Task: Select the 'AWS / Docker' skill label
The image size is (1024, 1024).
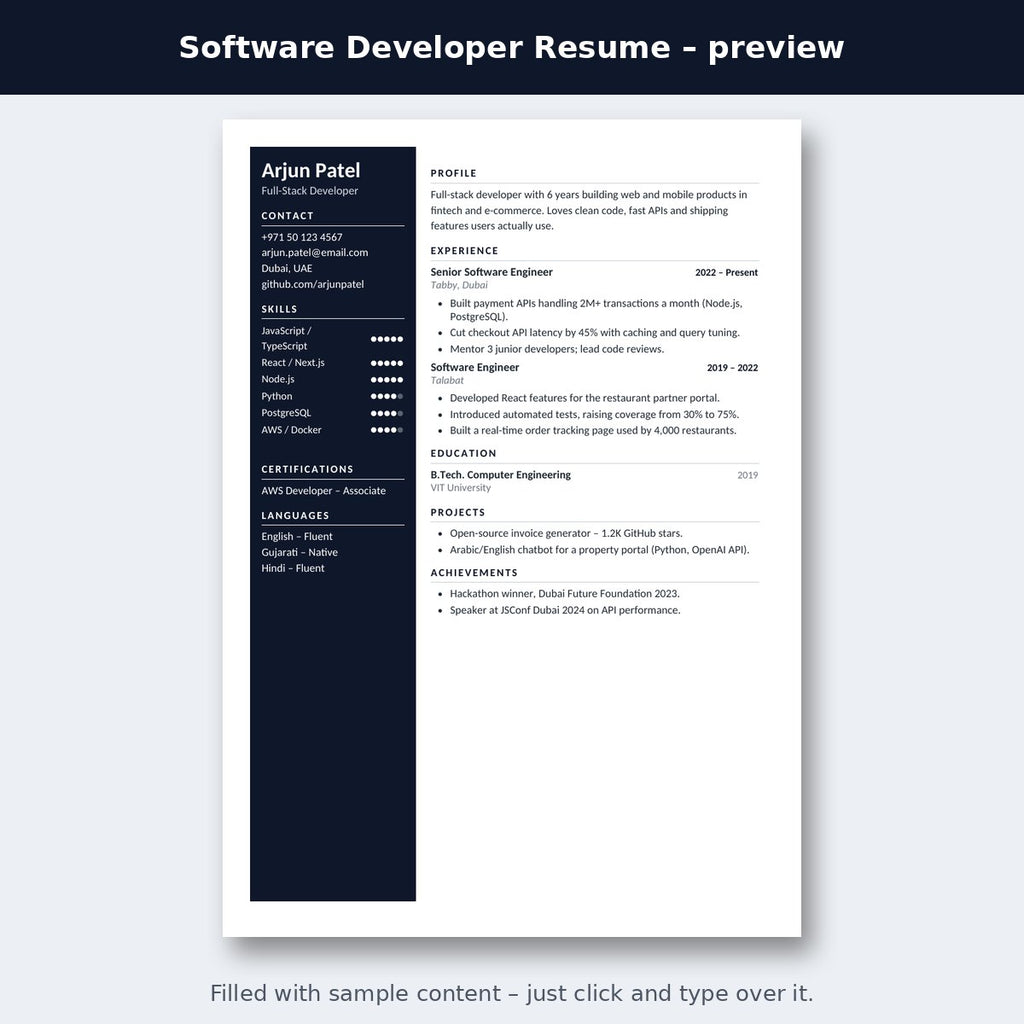Action: pyautogui.click(x=291, y=430)
